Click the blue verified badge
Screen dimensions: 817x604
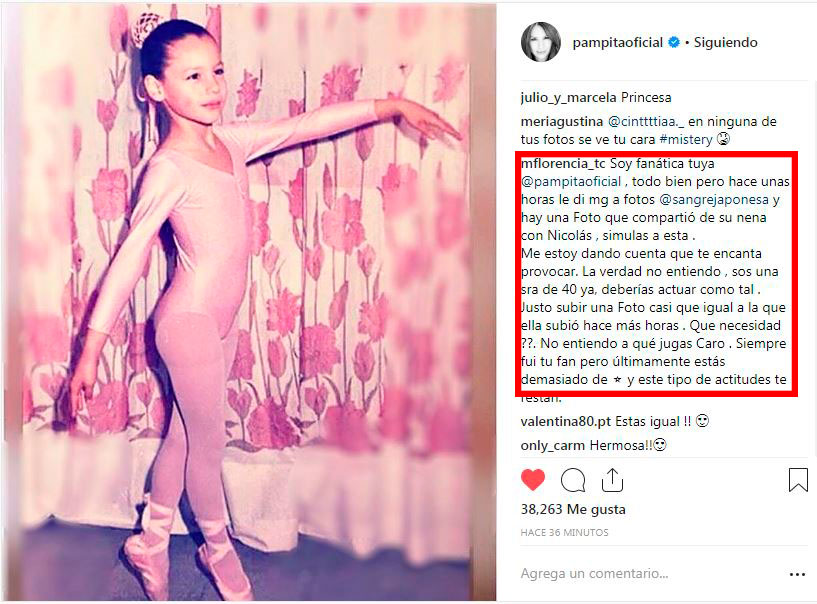(x=674, y=42)
